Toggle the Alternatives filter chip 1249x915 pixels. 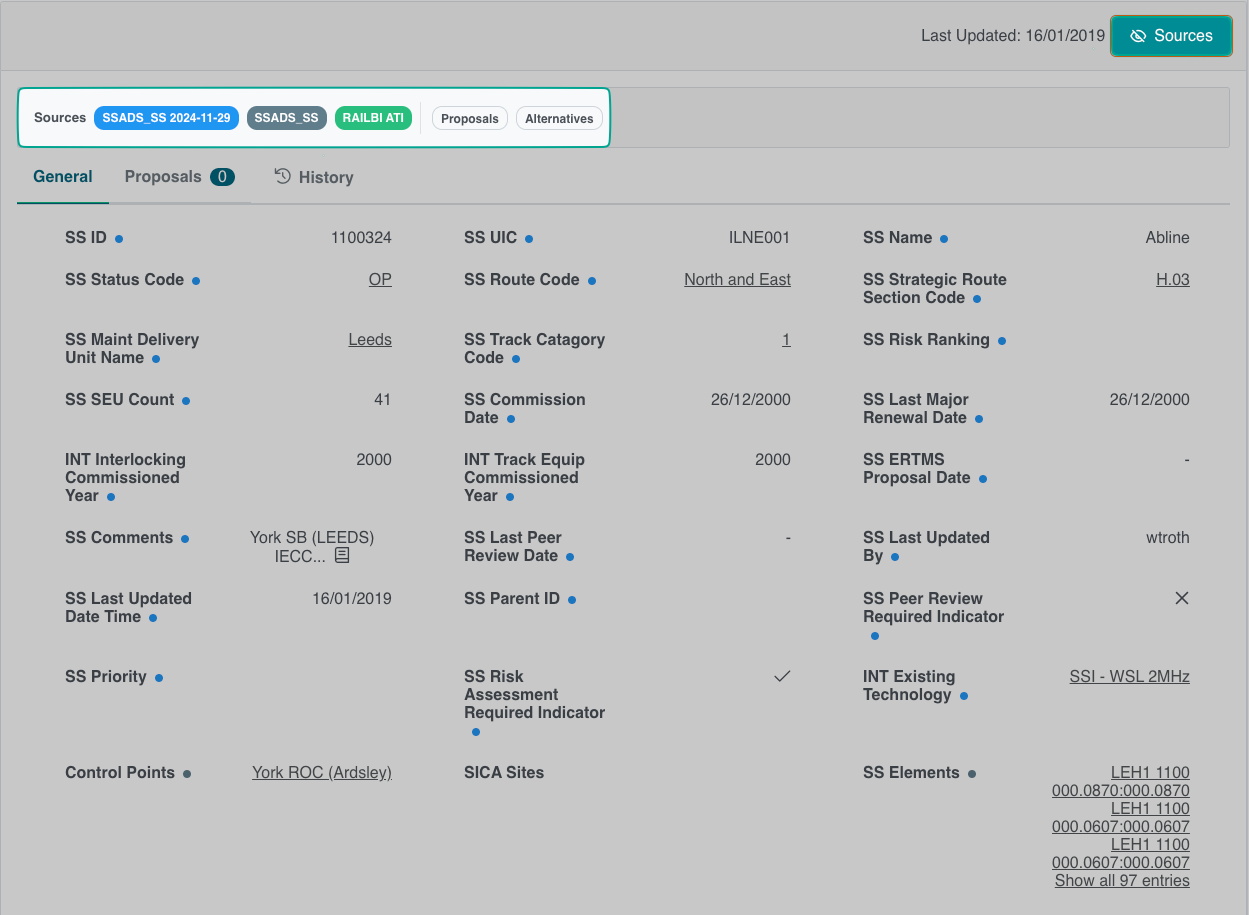(559, 118)
